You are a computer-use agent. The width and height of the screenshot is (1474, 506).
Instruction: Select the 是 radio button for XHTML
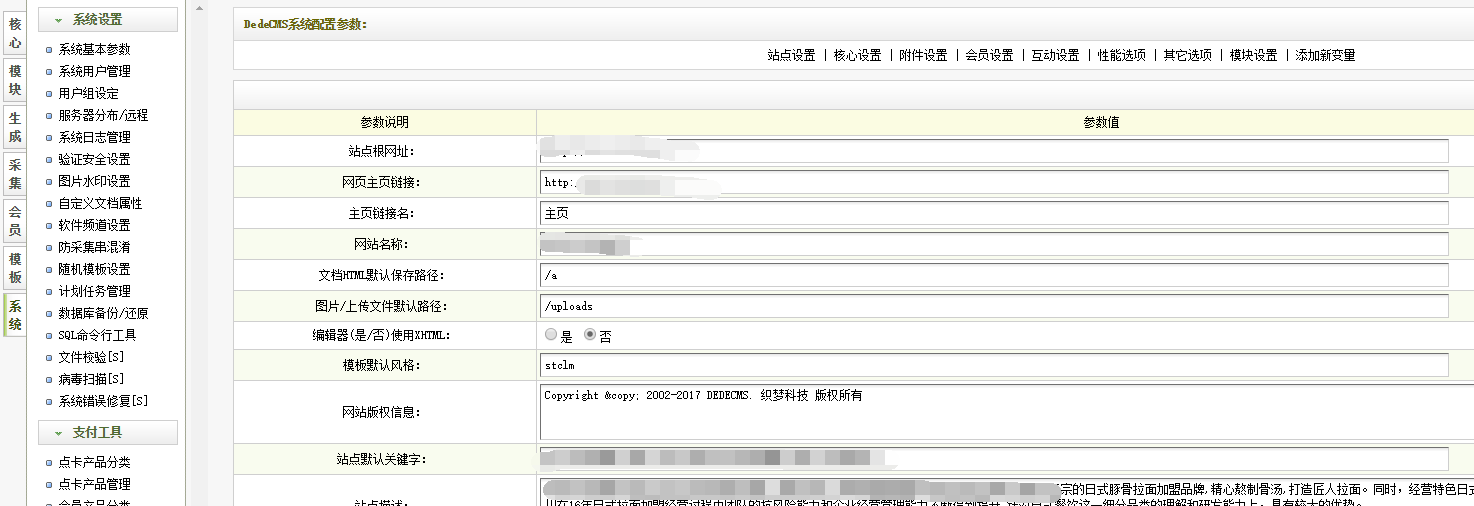tap(551, 336)
